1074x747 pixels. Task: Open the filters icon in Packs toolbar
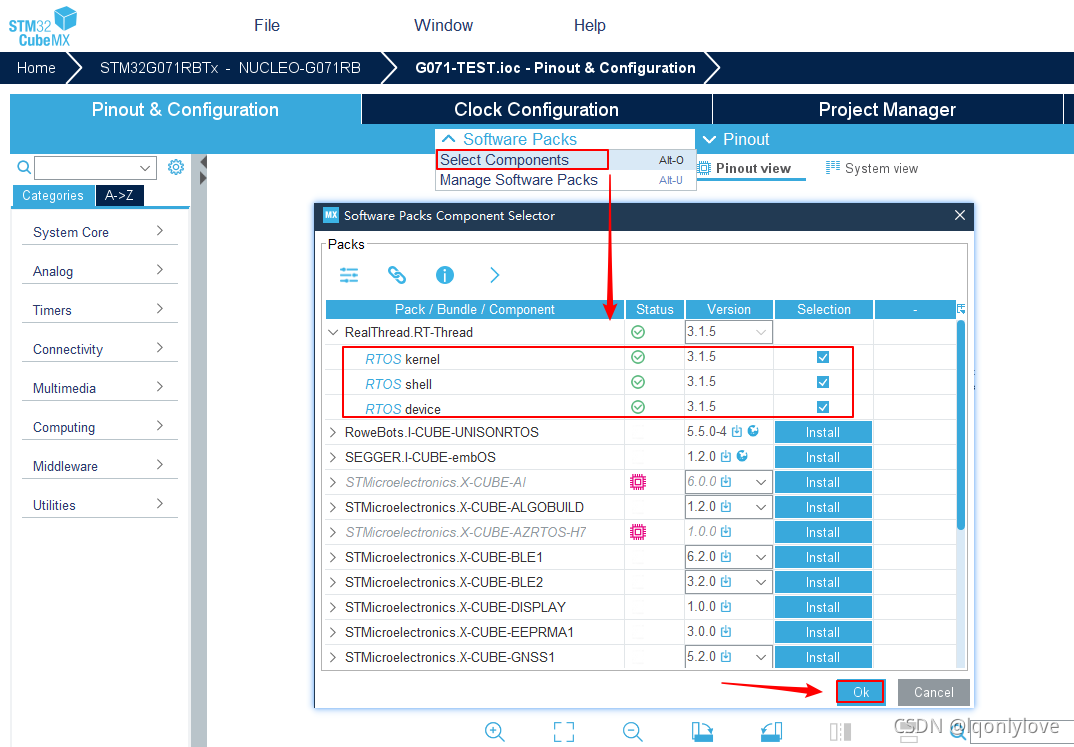(349, 275)
